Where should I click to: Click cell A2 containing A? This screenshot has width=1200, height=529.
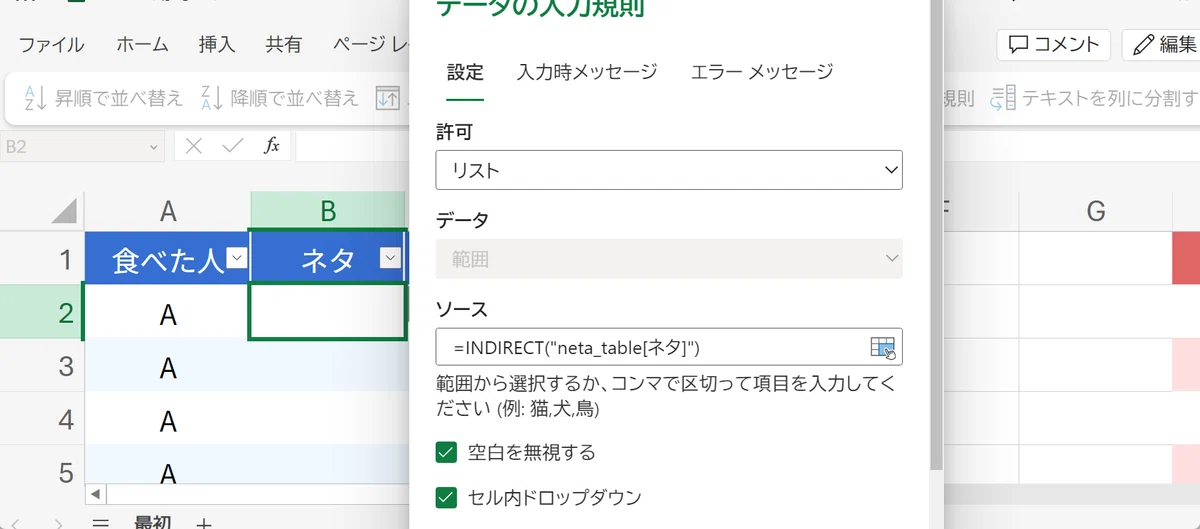point(168,313)
